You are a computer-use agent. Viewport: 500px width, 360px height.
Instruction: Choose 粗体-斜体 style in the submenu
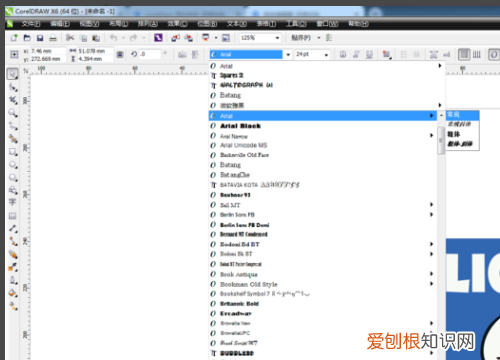[x=462, y=144]
